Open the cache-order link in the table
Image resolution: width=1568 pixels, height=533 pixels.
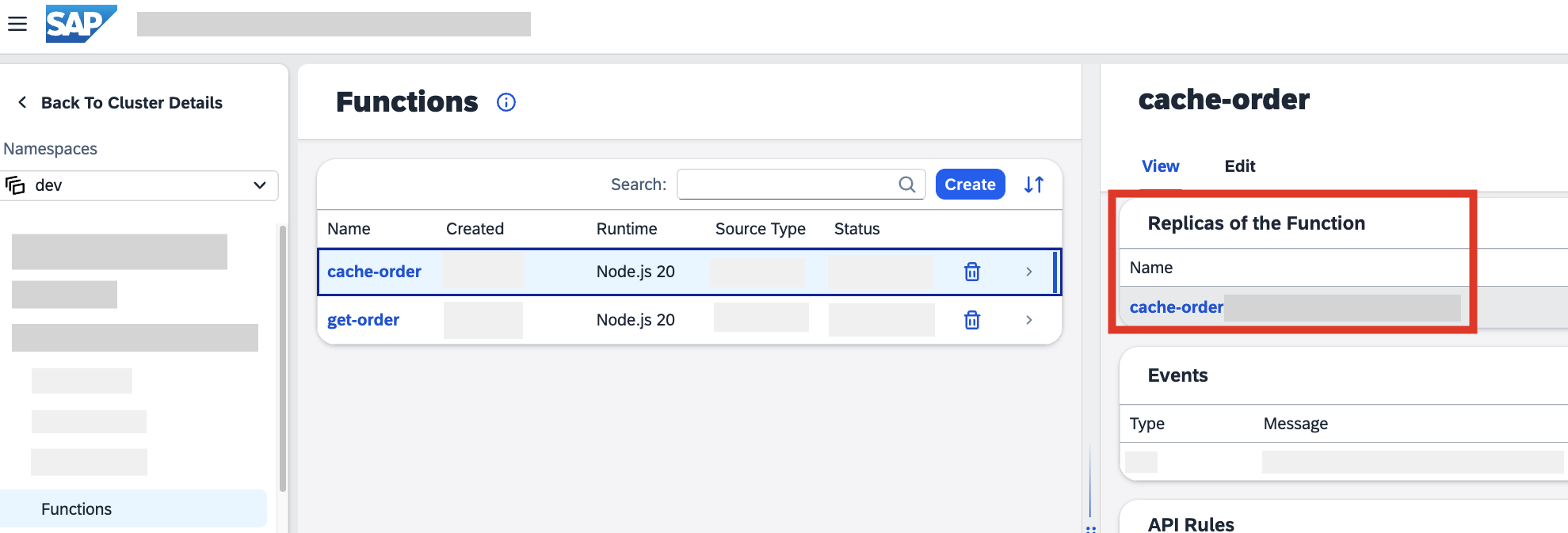(374, 272)
